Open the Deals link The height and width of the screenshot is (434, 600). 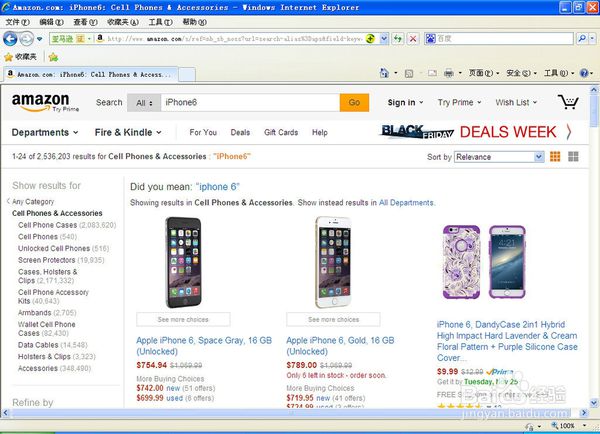click(x=240, y=132)
